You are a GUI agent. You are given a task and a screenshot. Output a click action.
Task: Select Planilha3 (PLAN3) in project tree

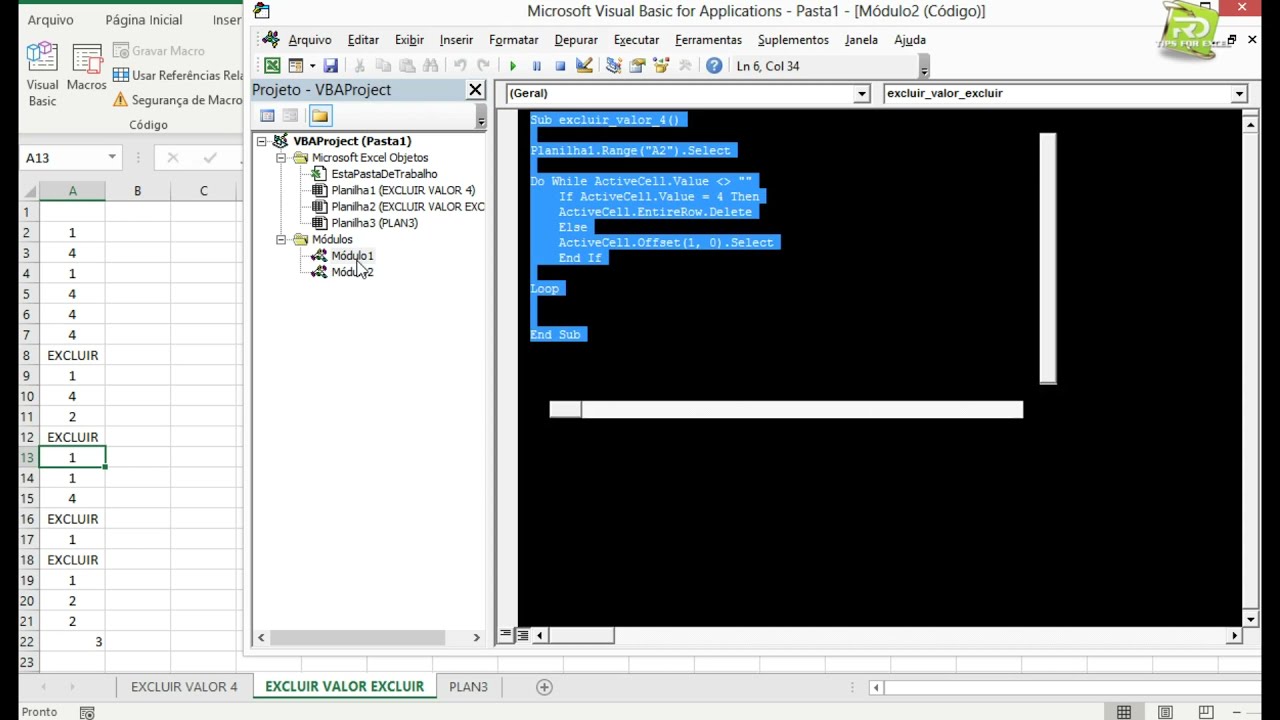coord(374,223)
